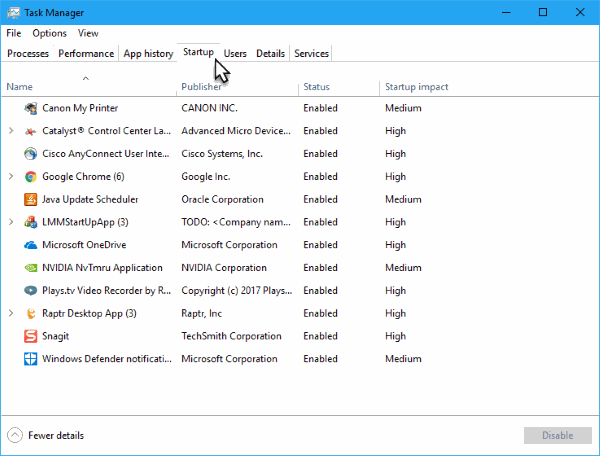Select the NVIDIA NvTmru Application name
600x456 pixels.
[102, 268]
